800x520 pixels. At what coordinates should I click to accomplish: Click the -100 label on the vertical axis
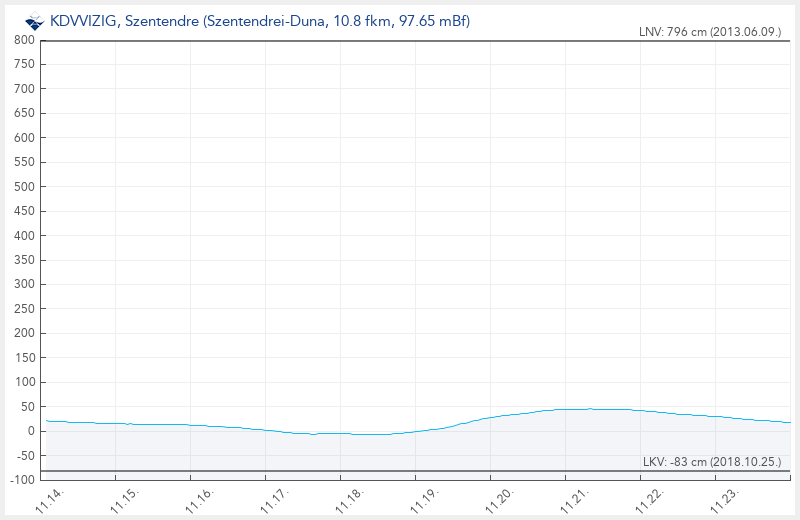click(22, 480)
